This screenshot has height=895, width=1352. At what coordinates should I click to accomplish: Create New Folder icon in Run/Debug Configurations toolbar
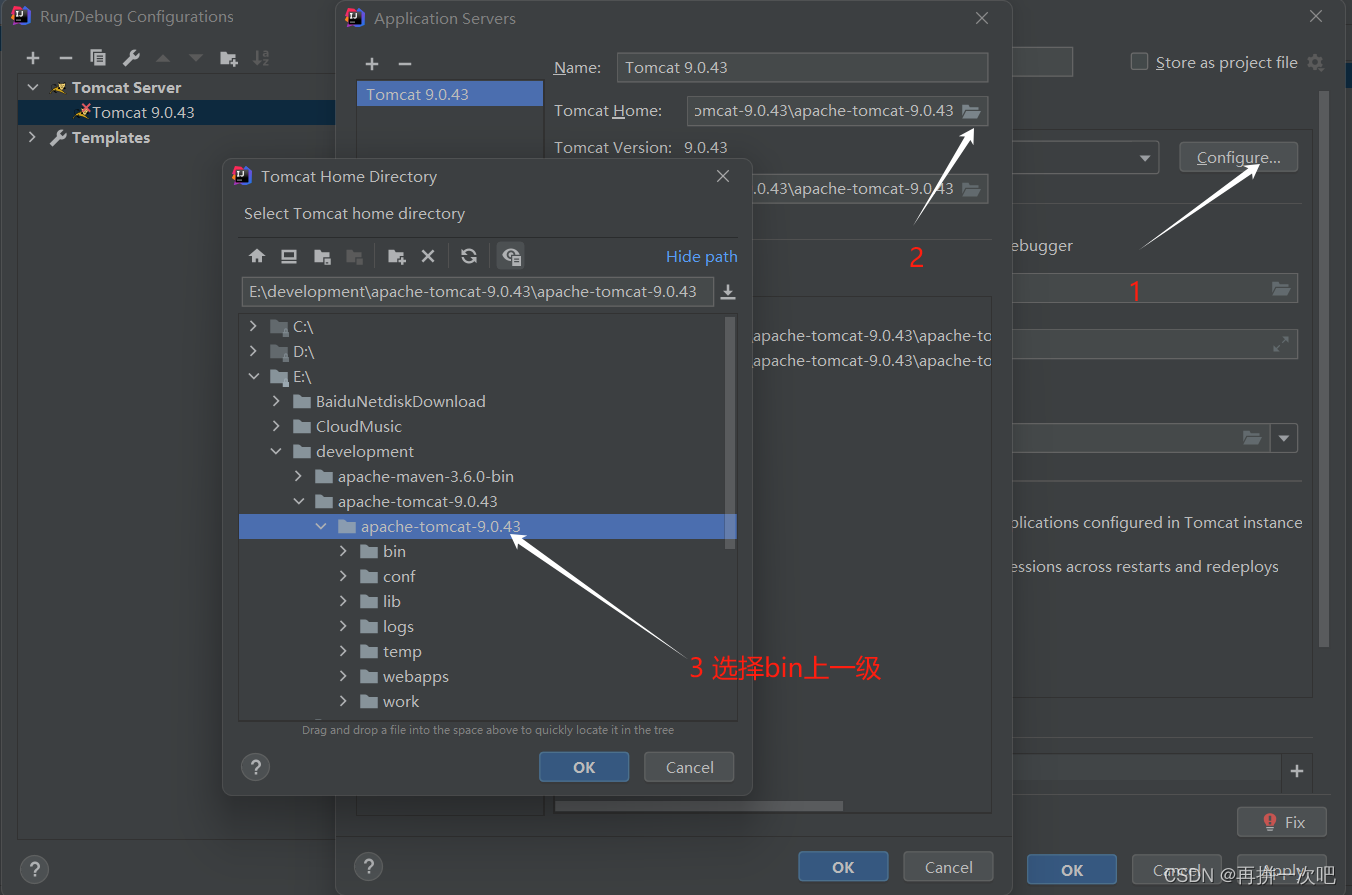229,58
